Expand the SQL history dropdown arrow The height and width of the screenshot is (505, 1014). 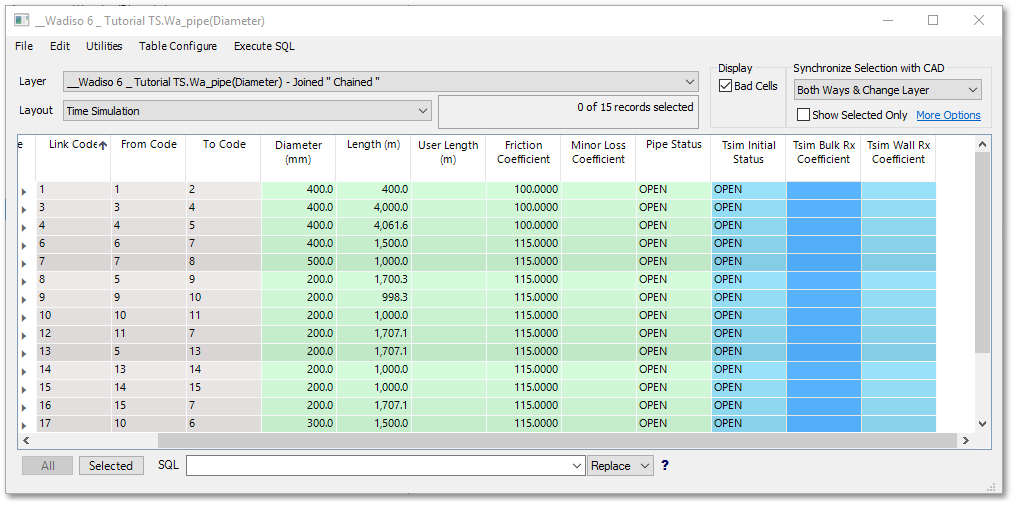[577, 466]
